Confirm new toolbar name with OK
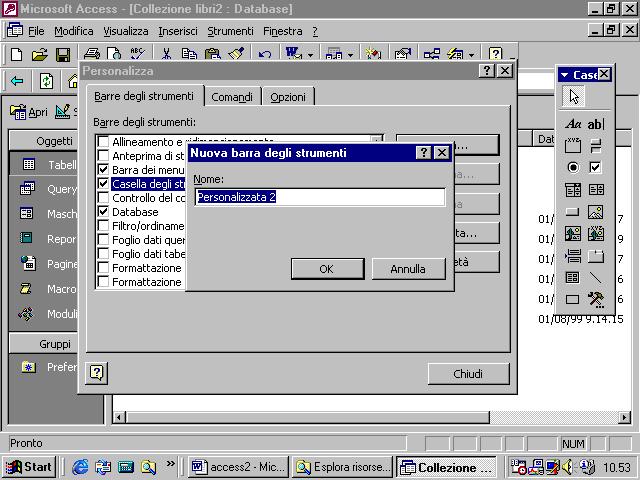The width and height of the screenshot is (640, 480). (x=327, y=269)
